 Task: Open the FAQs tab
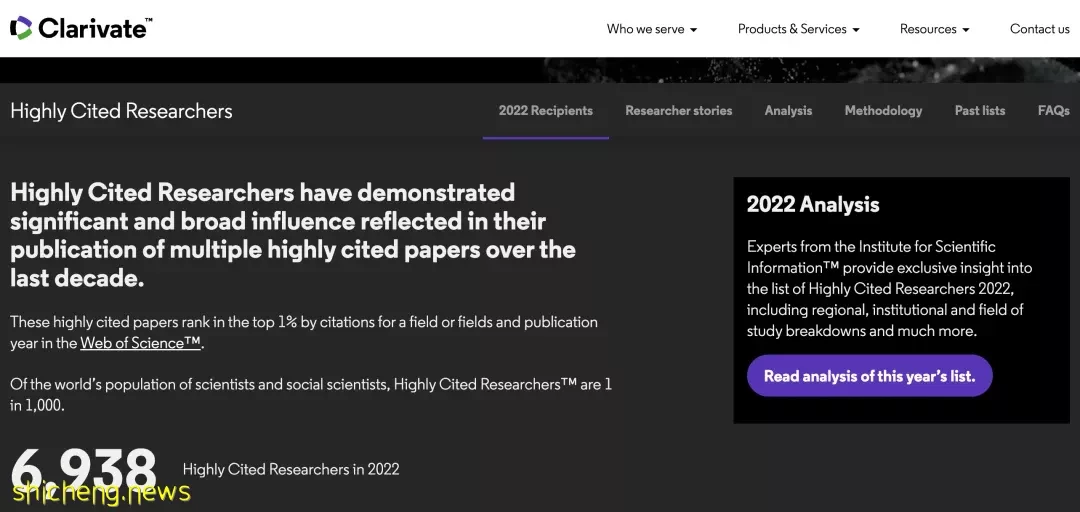(x=1054, y=110)
